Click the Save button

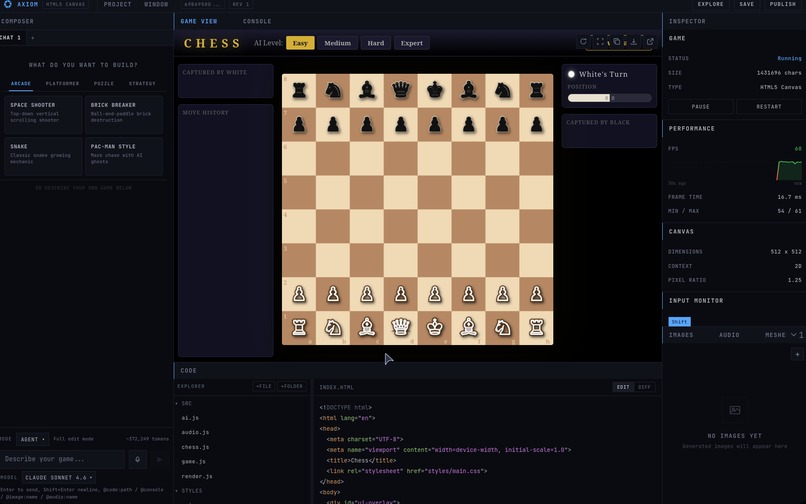(747, 4)
